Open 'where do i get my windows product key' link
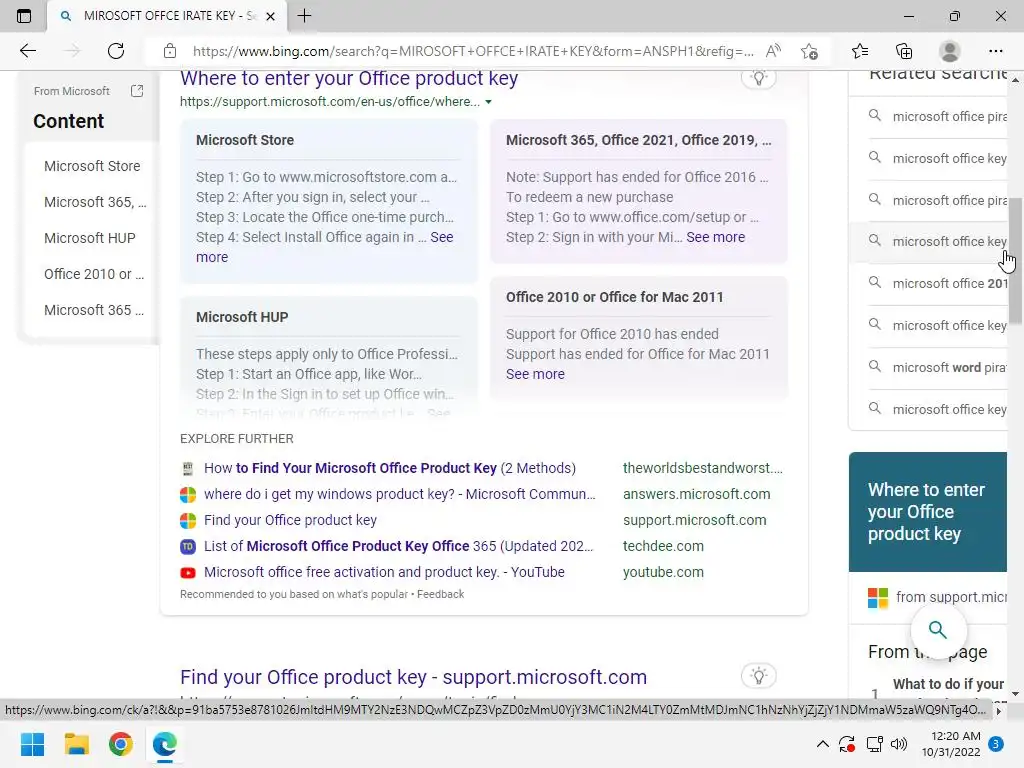The height and width of the screenshot is (768, 1024). [400, 494]
